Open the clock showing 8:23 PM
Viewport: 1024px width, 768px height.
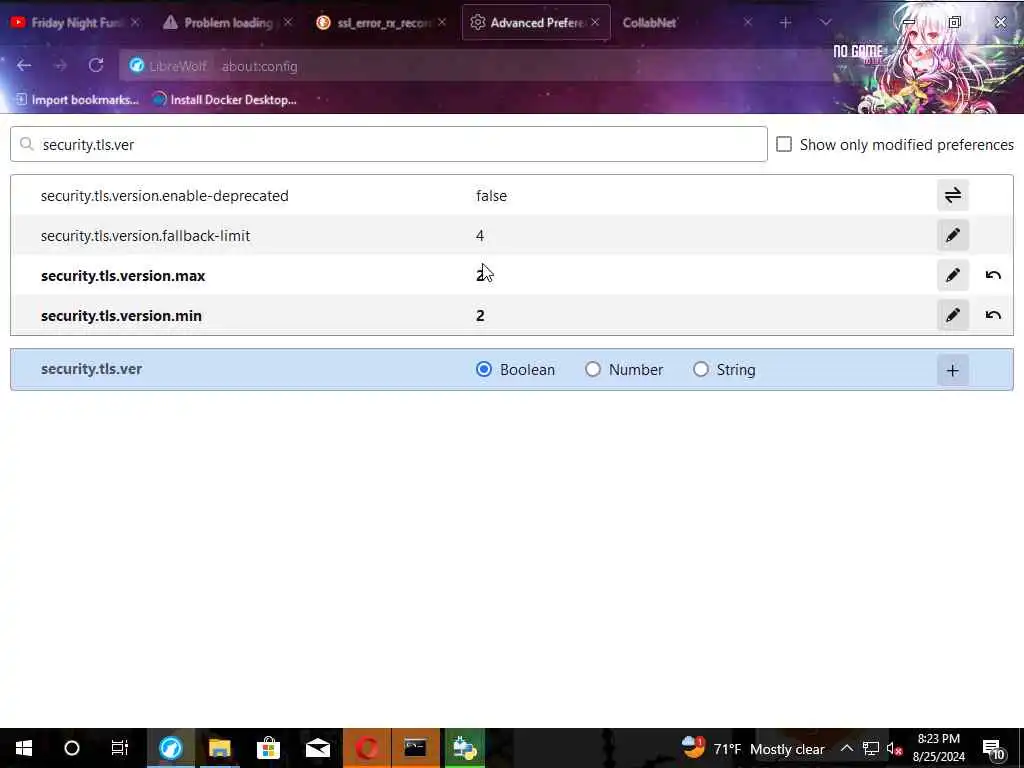pyautogui.click(x=938, y=748)
